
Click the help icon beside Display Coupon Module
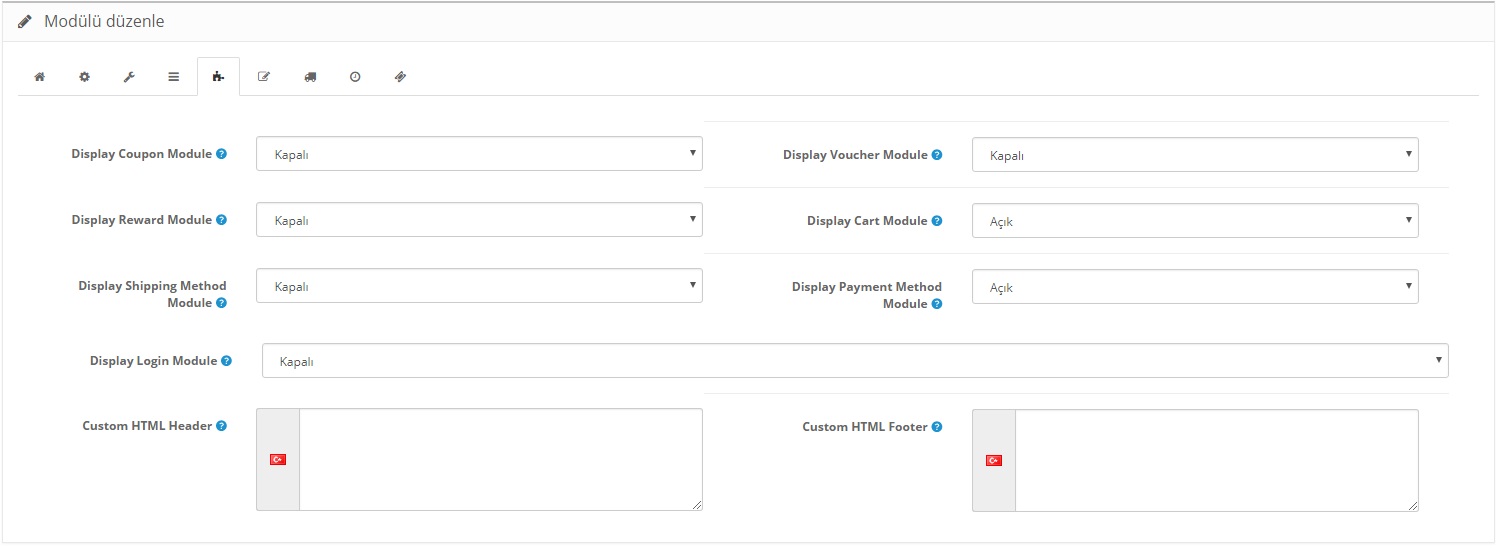tap(222, 154)
